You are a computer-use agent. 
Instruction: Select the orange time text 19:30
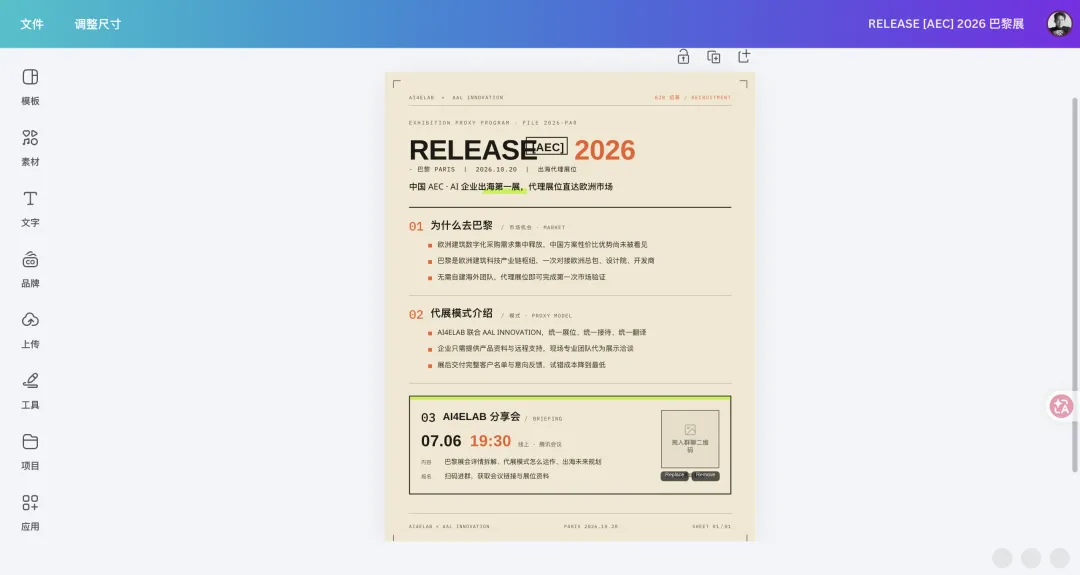click(x=490, y=441)
